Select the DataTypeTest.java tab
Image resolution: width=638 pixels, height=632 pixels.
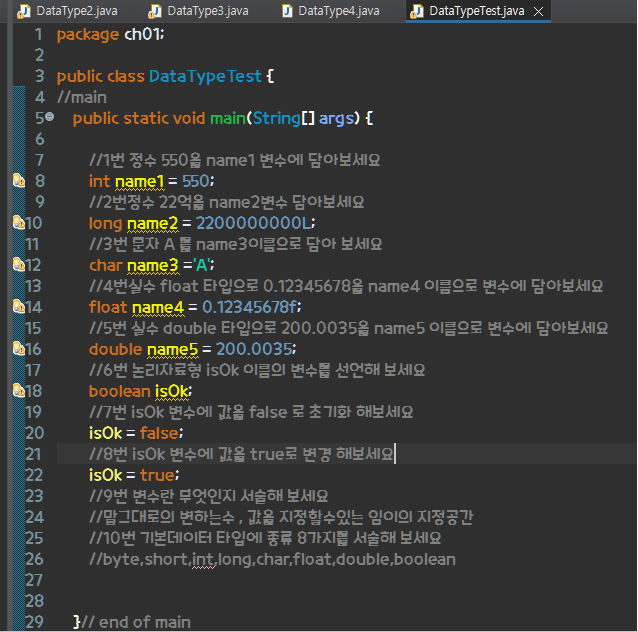click(x=476, y=11)
